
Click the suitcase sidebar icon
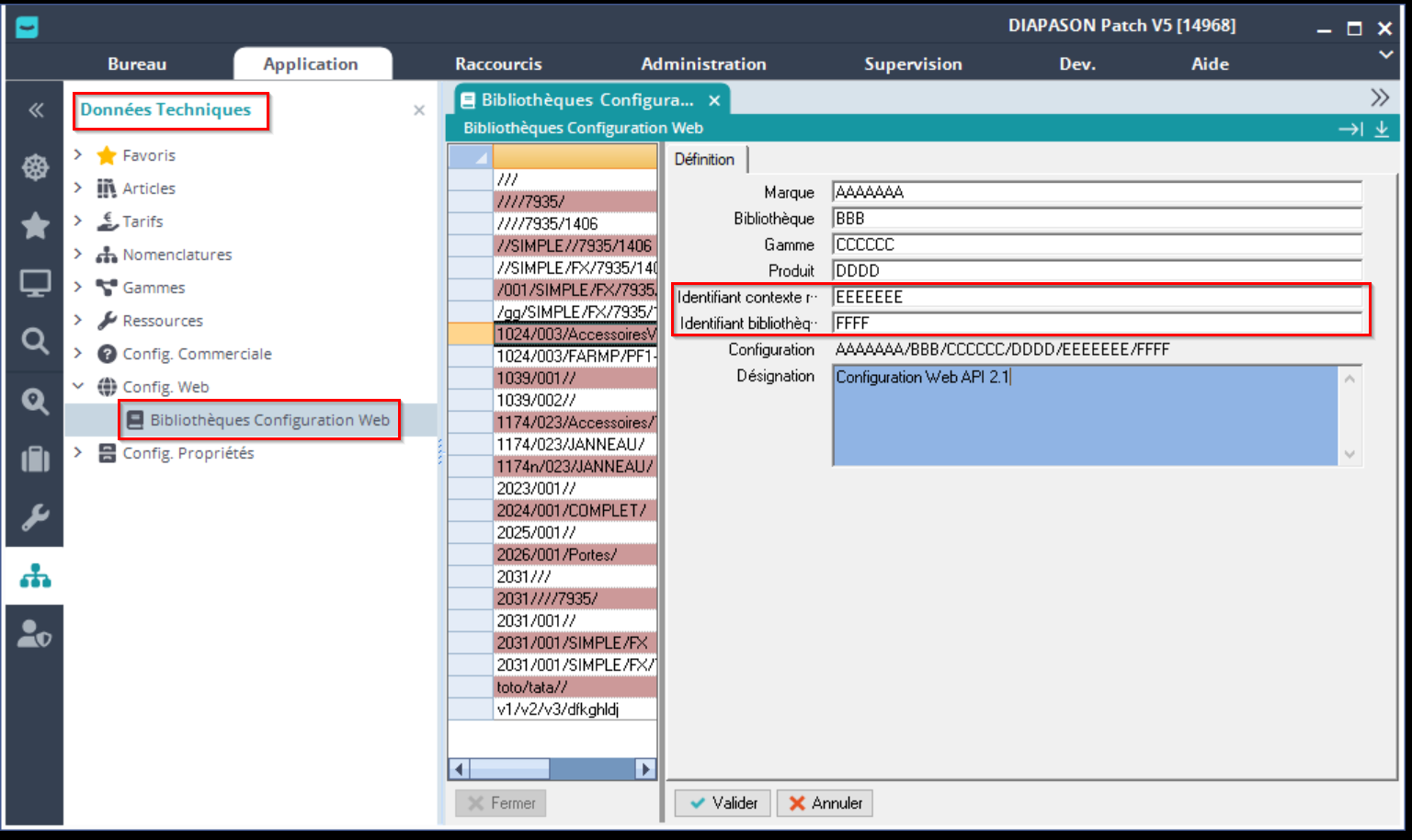(x=35, y=459)
